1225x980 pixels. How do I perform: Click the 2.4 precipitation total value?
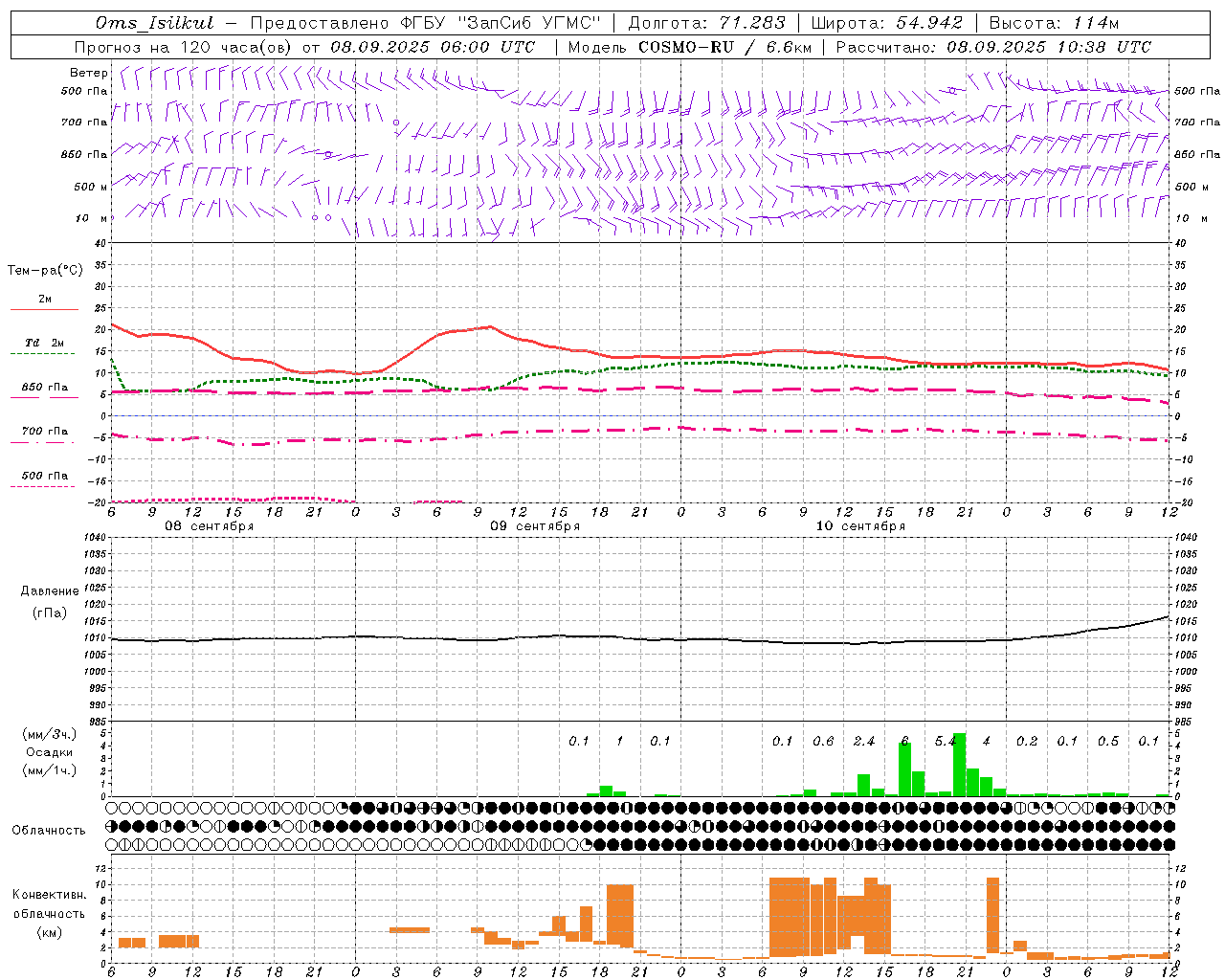coord(864,741)
